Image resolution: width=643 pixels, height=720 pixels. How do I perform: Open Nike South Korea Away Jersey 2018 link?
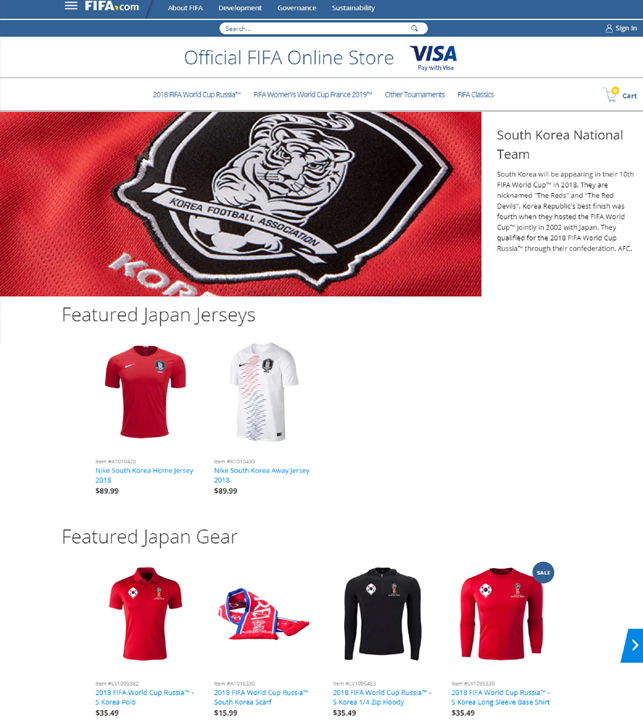pos(261,475)
